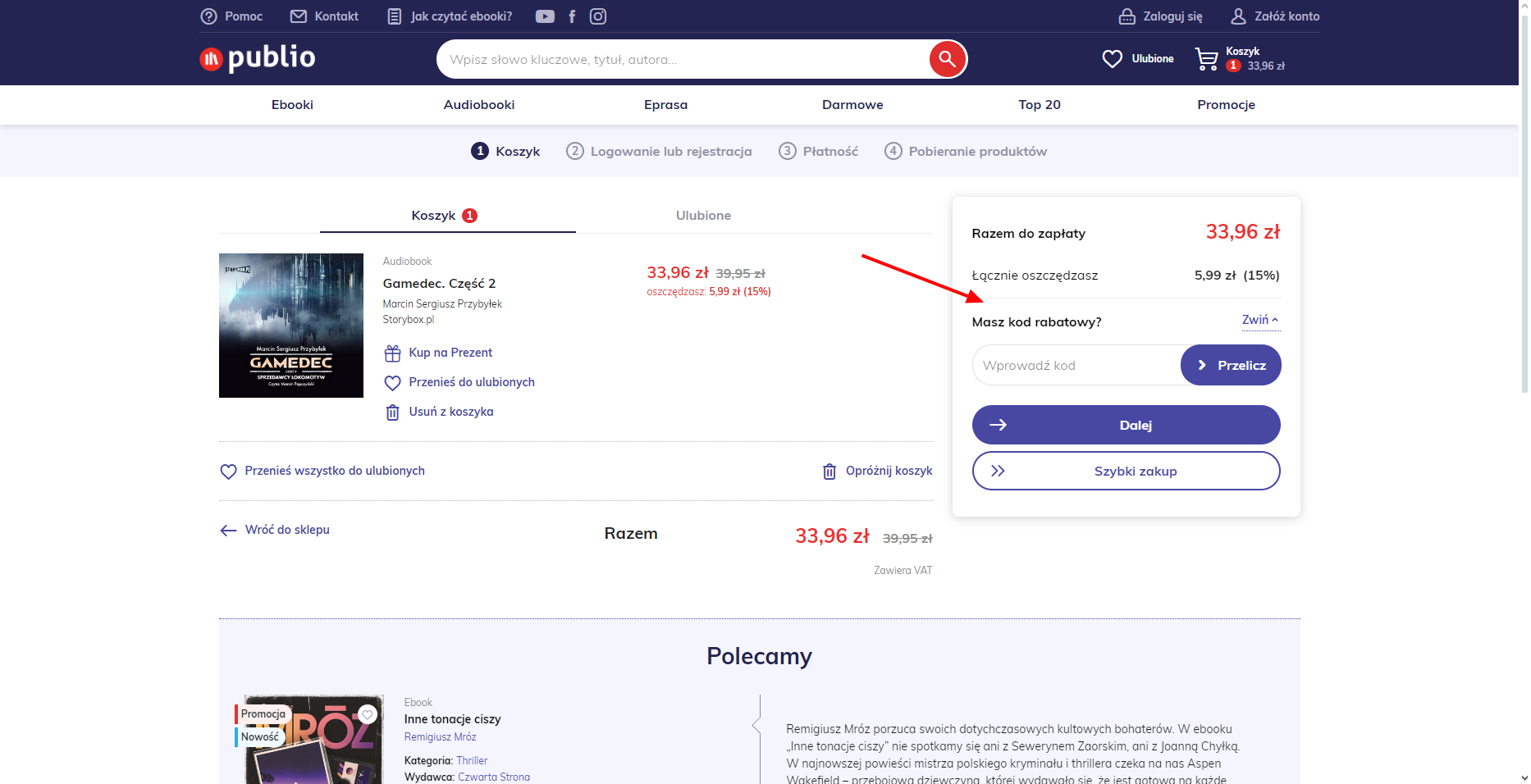Click heart icon on Mróz book cover
The width and height of the screenshot is (1531, 784).
pyautogui.click(x=368, y=714)
